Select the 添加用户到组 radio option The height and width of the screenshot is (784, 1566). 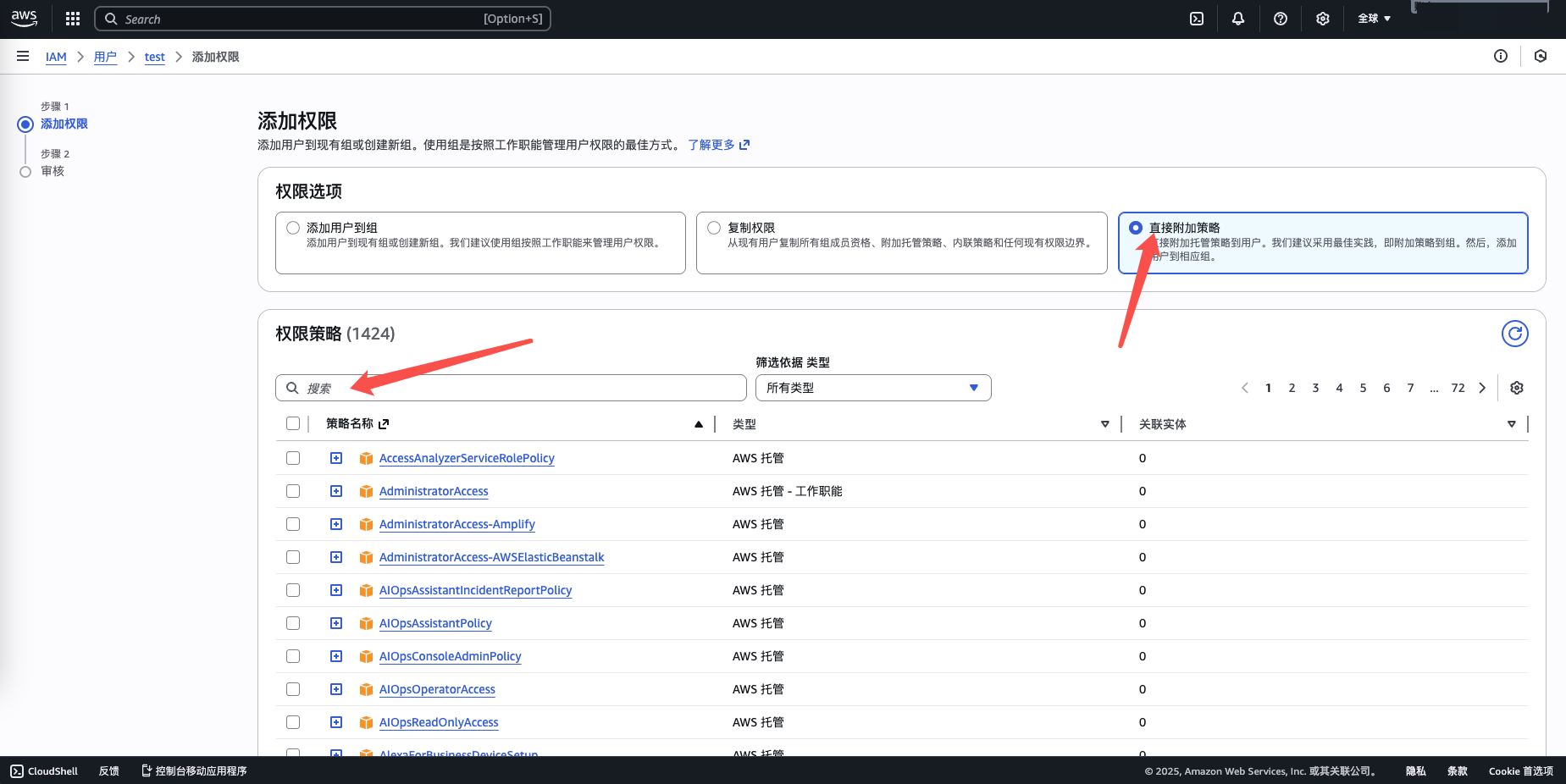click(293, 228)
